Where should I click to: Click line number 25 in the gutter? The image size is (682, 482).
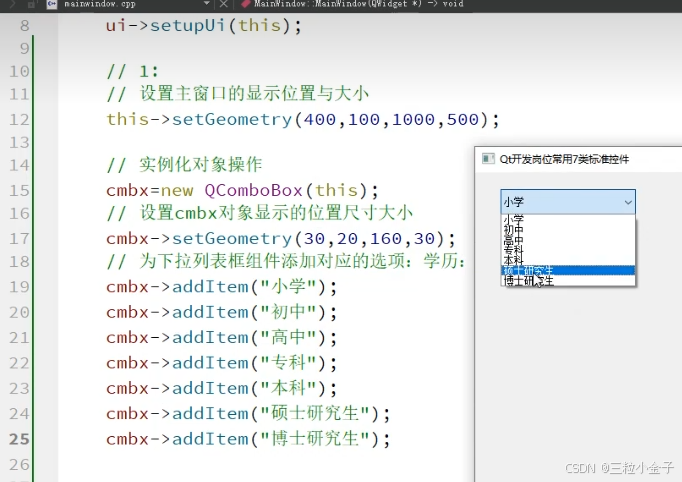[x=19, y=439]
